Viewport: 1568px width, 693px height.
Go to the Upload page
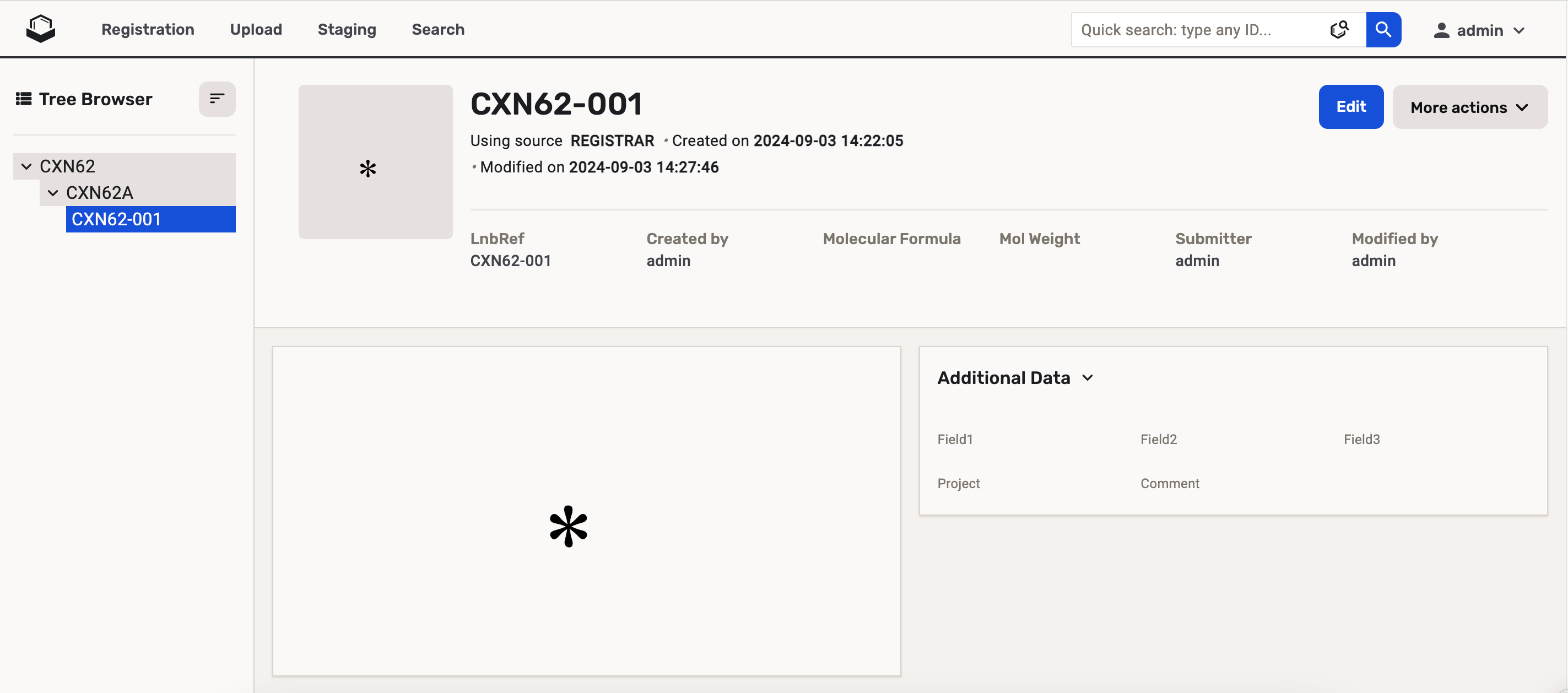pyautogui.click(x=256, y=29)
